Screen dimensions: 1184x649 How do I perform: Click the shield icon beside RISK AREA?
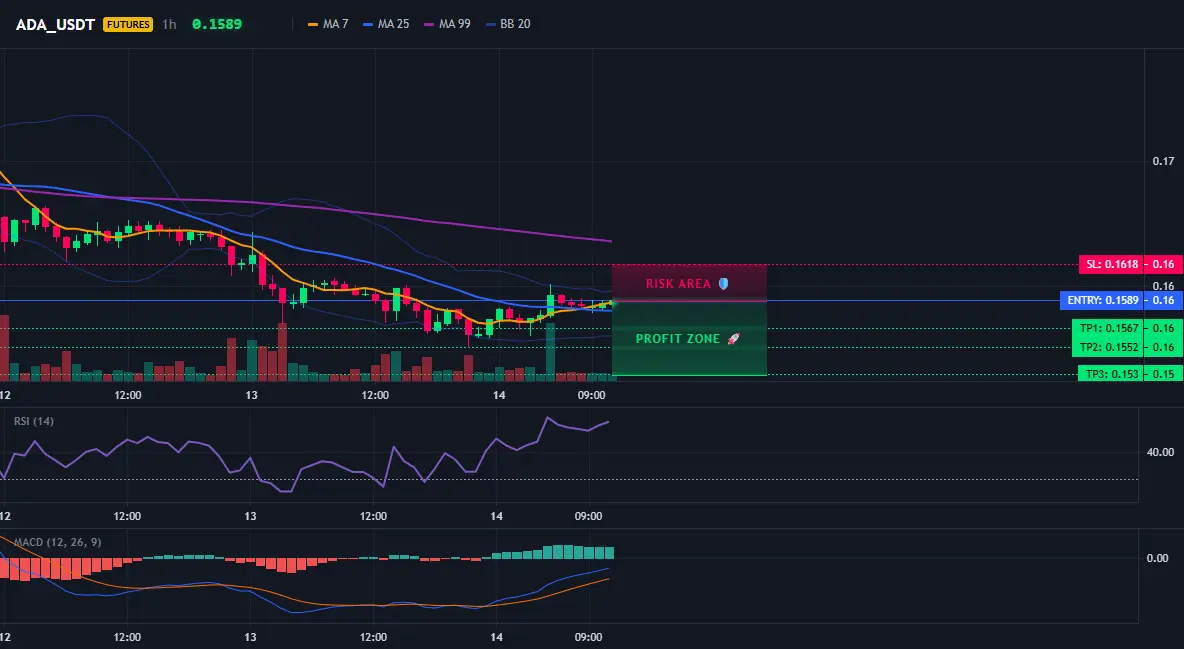coord(723,283)
